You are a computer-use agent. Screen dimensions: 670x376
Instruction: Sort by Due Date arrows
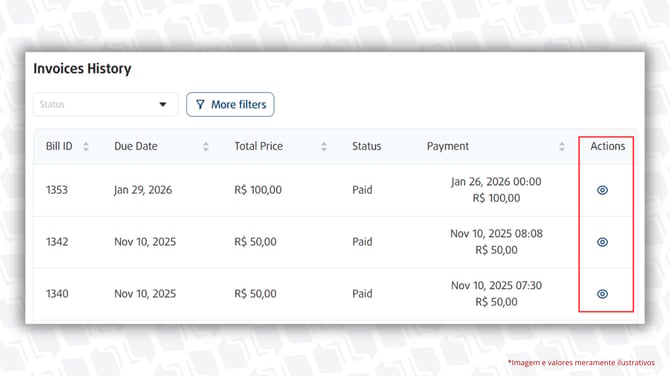(x=206, y=147)
